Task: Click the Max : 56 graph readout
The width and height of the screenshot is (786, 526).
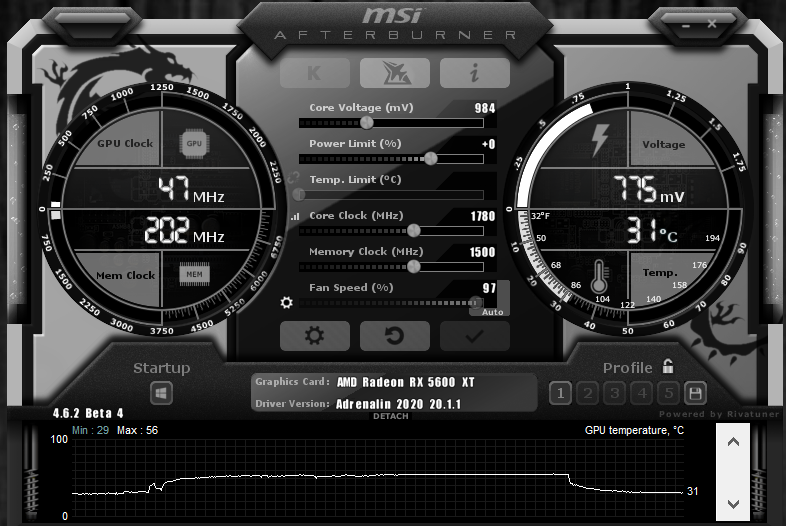Action: [137, 430]
